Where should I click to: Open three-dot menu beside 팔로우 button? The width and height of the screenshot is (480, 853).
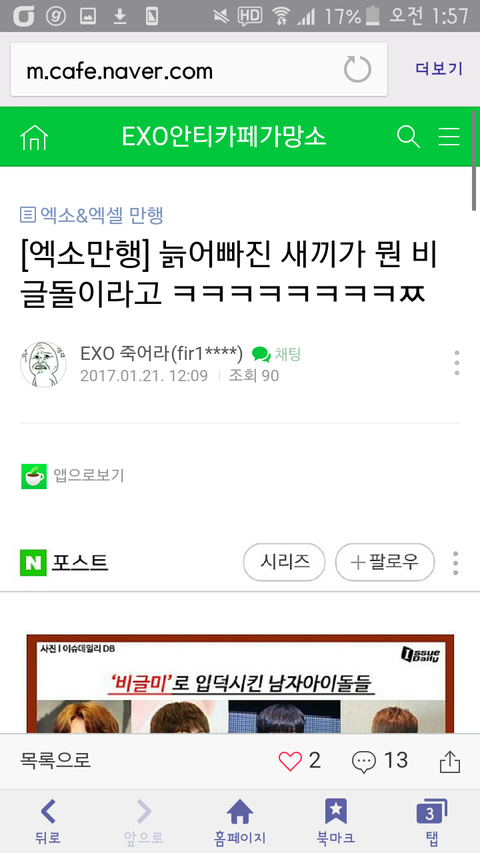tap(456, 563)
